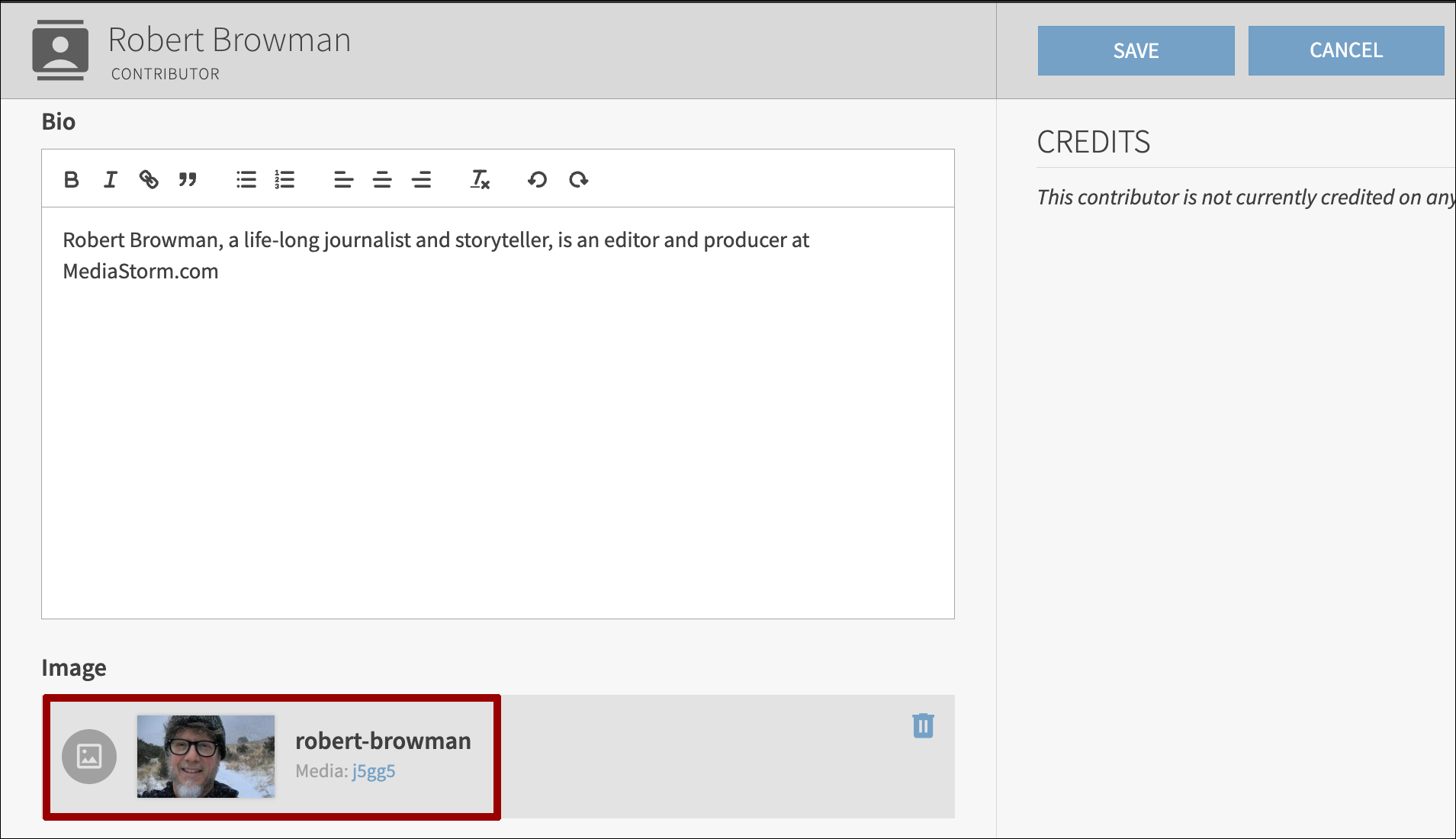The image size is (1456, 839).
Task: Toggle bold formatting in Bio editor
Action: pos(72,179)
